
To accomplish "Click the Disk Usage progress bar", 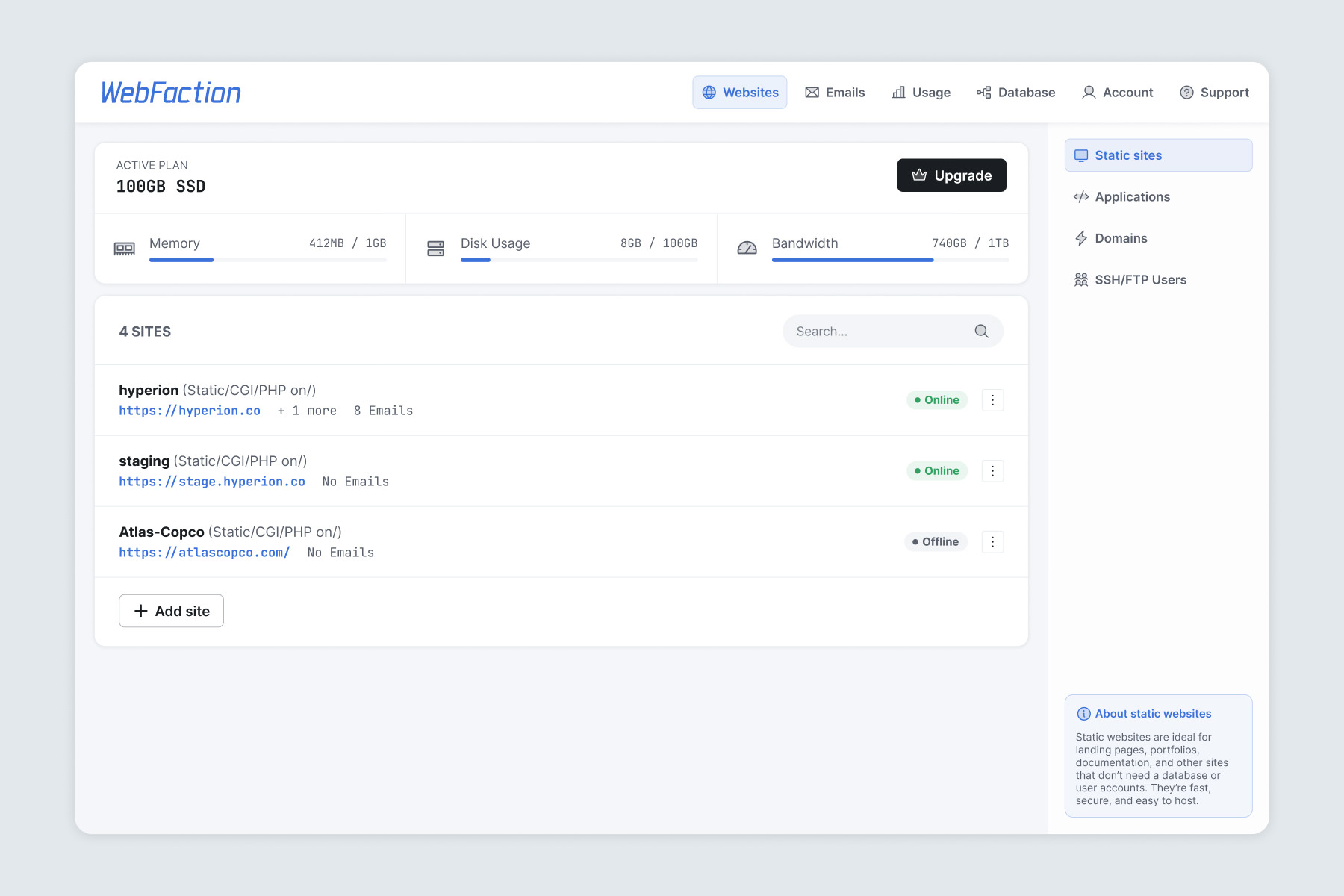I will (x=579, y=260).
